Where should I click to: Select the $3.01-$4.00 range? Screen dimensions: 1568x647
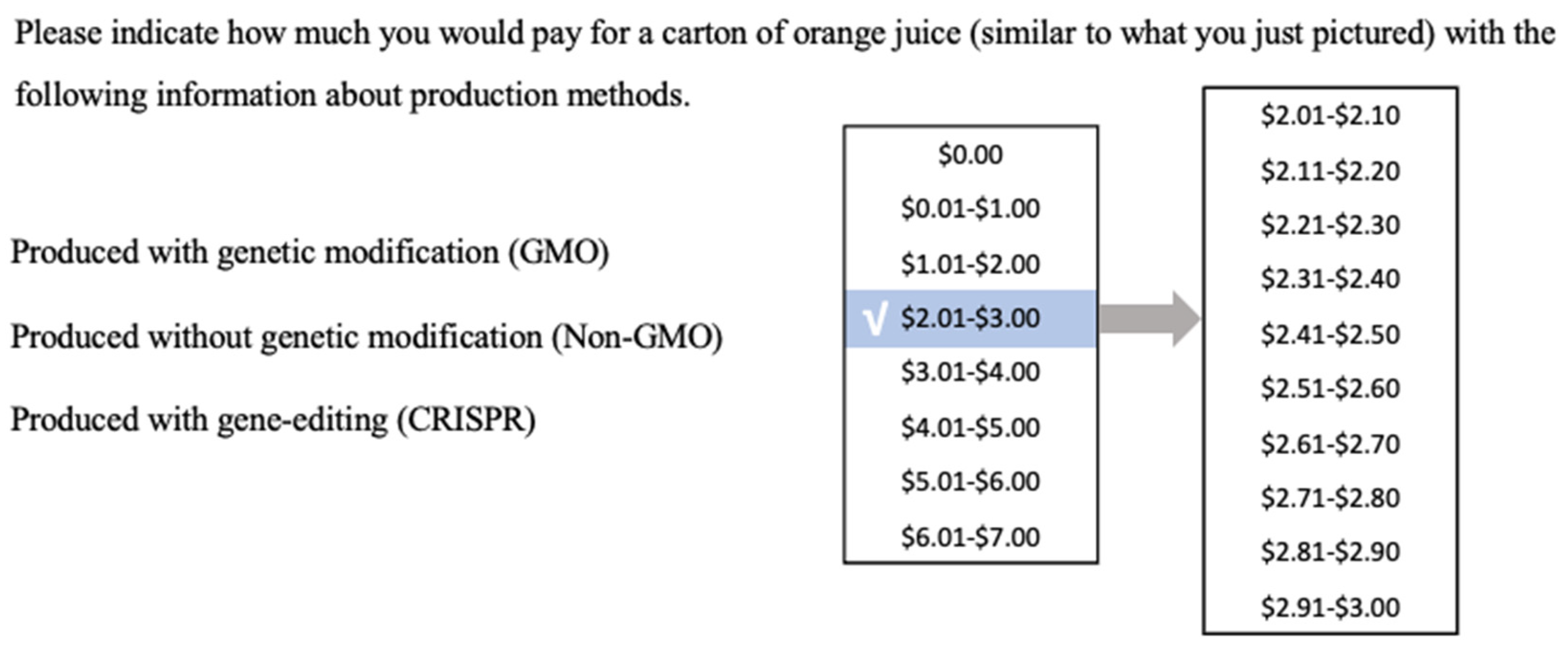pyautogui.click(x=970, y=372)
